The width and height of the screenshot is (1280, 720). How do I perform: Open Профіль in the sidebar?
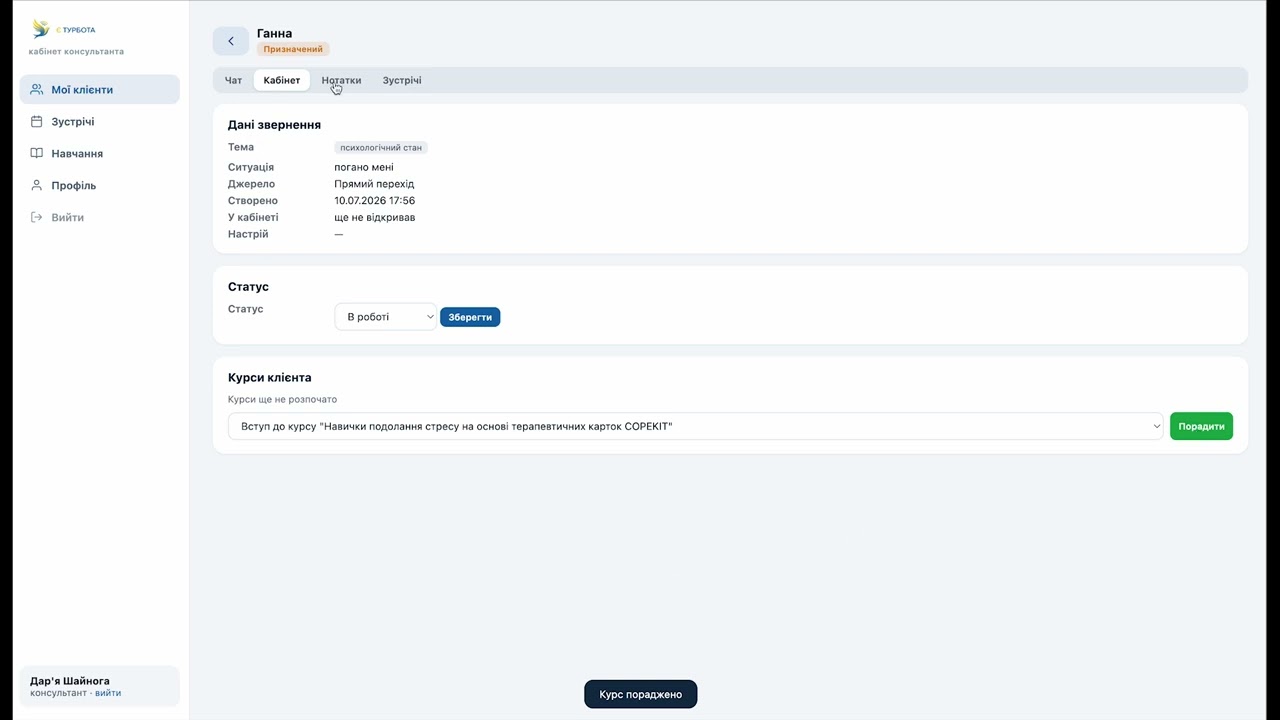point(100,185)
